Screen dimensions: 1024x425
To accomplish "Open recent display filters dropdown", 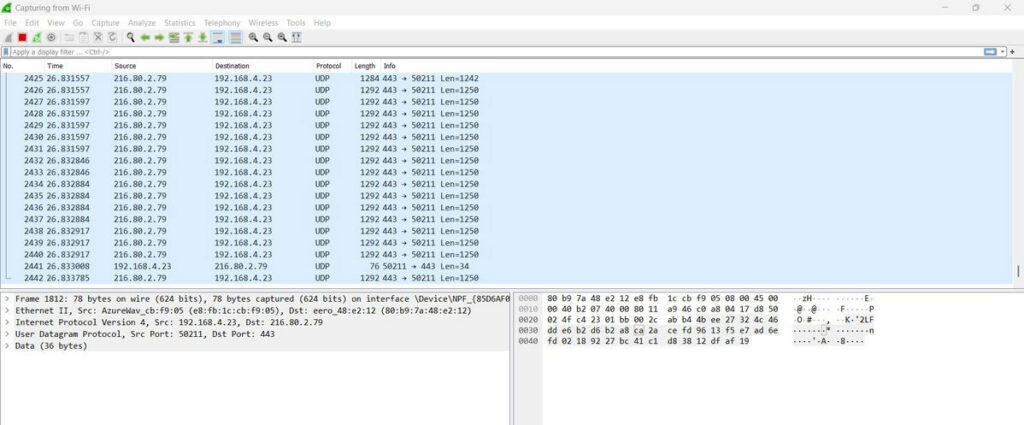I will coord(1002,52).
